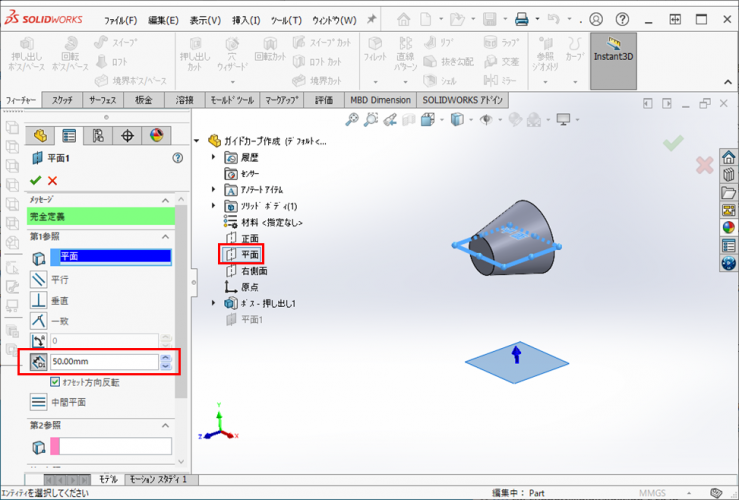Select 右側面 plane in feature tree
Image resolution: width=739 pixels, height=500 pixels.
(x=254, y=271)
